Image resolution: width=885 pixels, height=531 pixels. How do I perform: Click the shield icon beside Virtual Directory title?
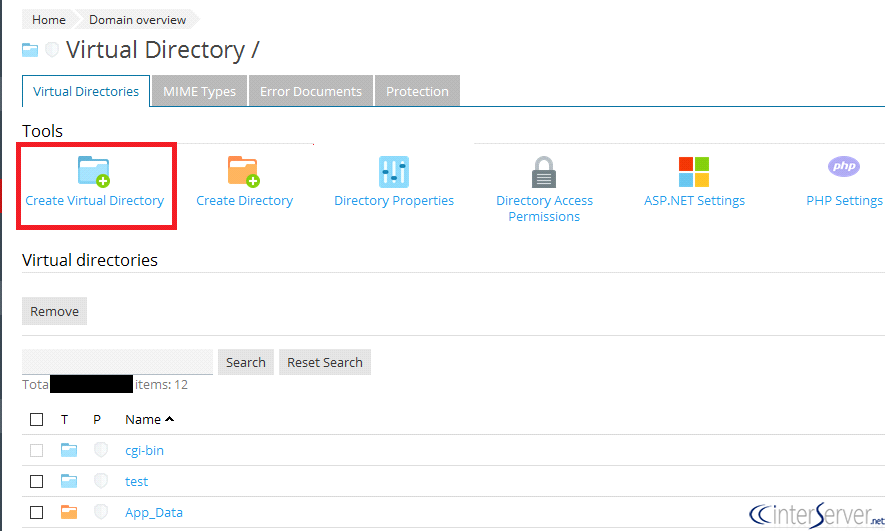(x=52, y=50)
